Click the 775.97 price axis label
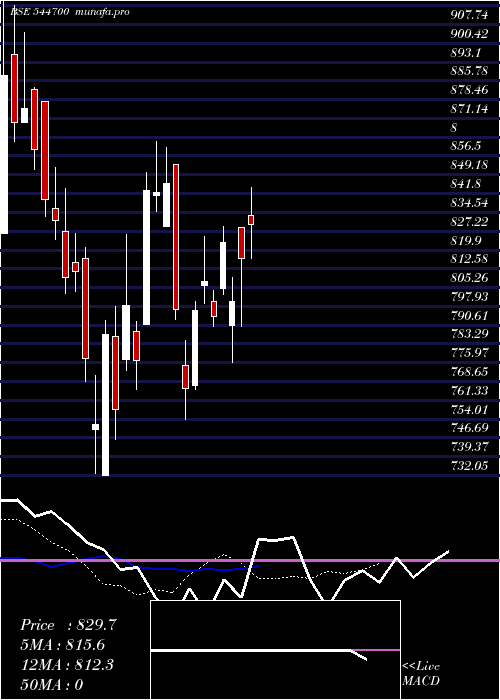 coord(469,353)
